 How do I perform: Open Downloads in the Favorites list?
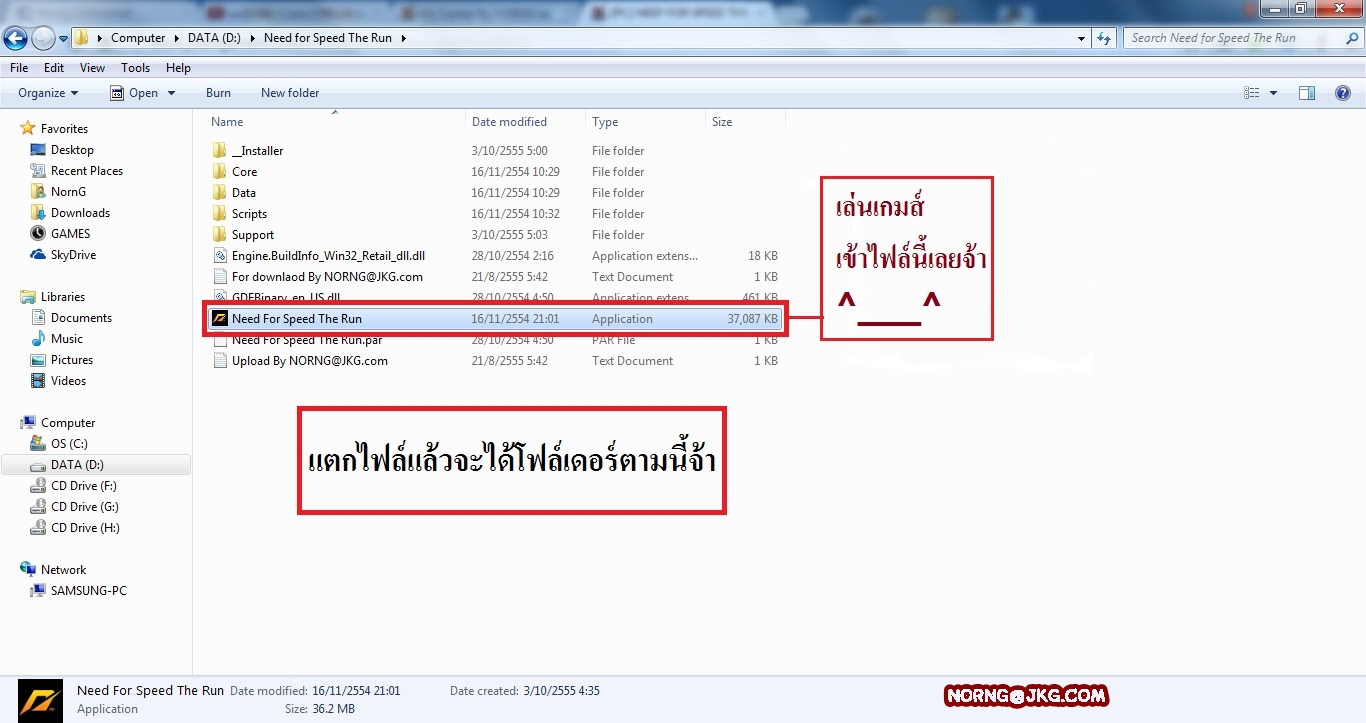(80, 213)
